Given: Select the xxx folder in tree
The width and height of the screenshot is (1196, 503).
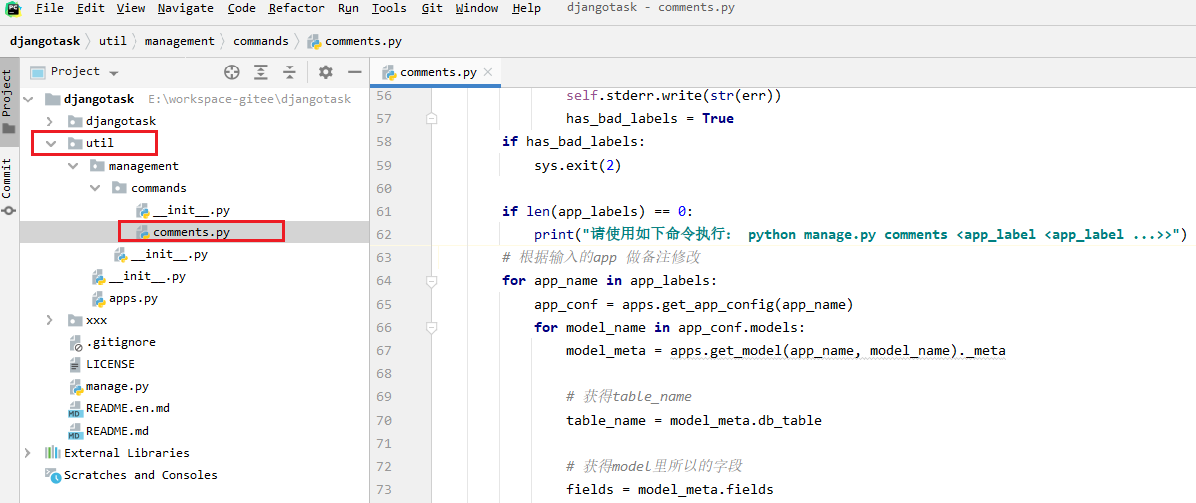Looking at the screenshot, I should 96,321.
